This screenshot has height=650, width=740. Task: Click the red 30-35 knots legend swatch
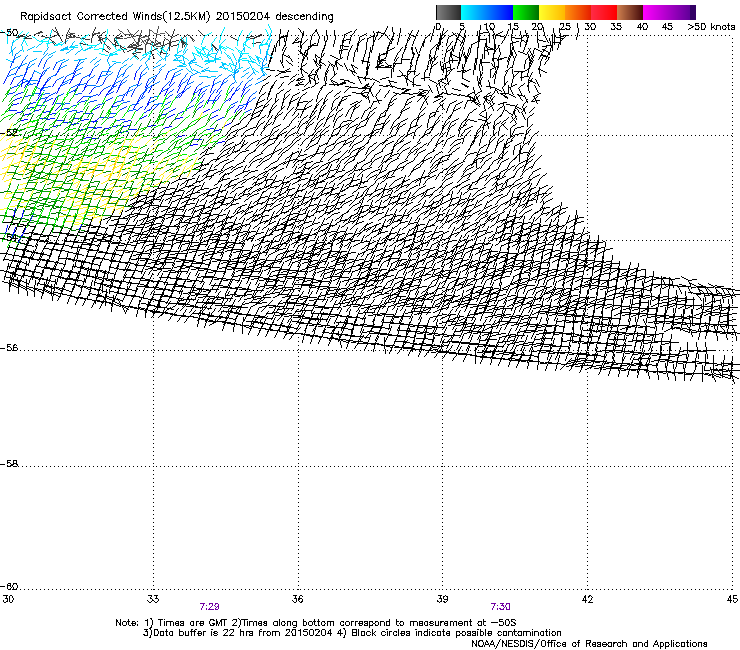point(604,12)
